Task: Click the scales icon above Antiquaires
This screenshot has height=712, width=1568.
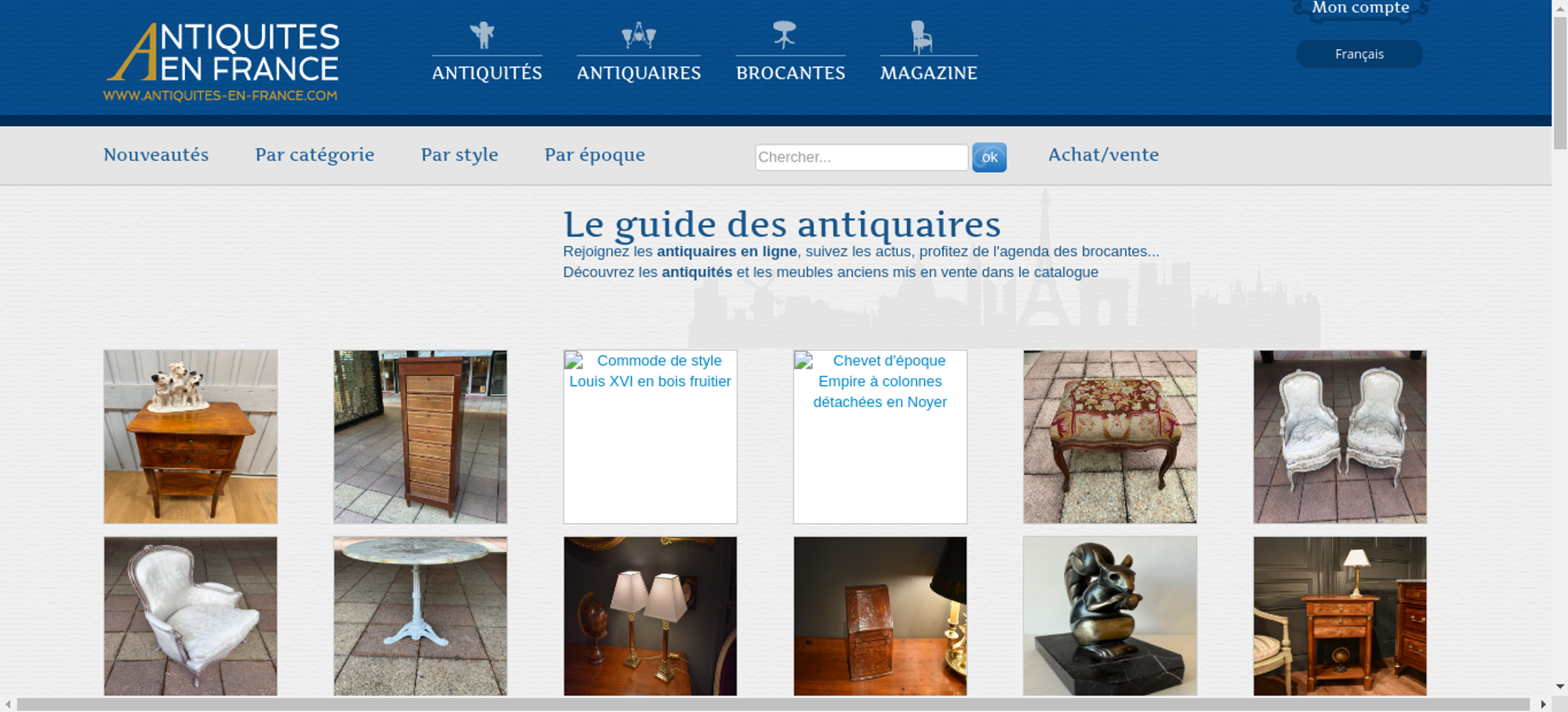Action: click(x=638, y=35)
